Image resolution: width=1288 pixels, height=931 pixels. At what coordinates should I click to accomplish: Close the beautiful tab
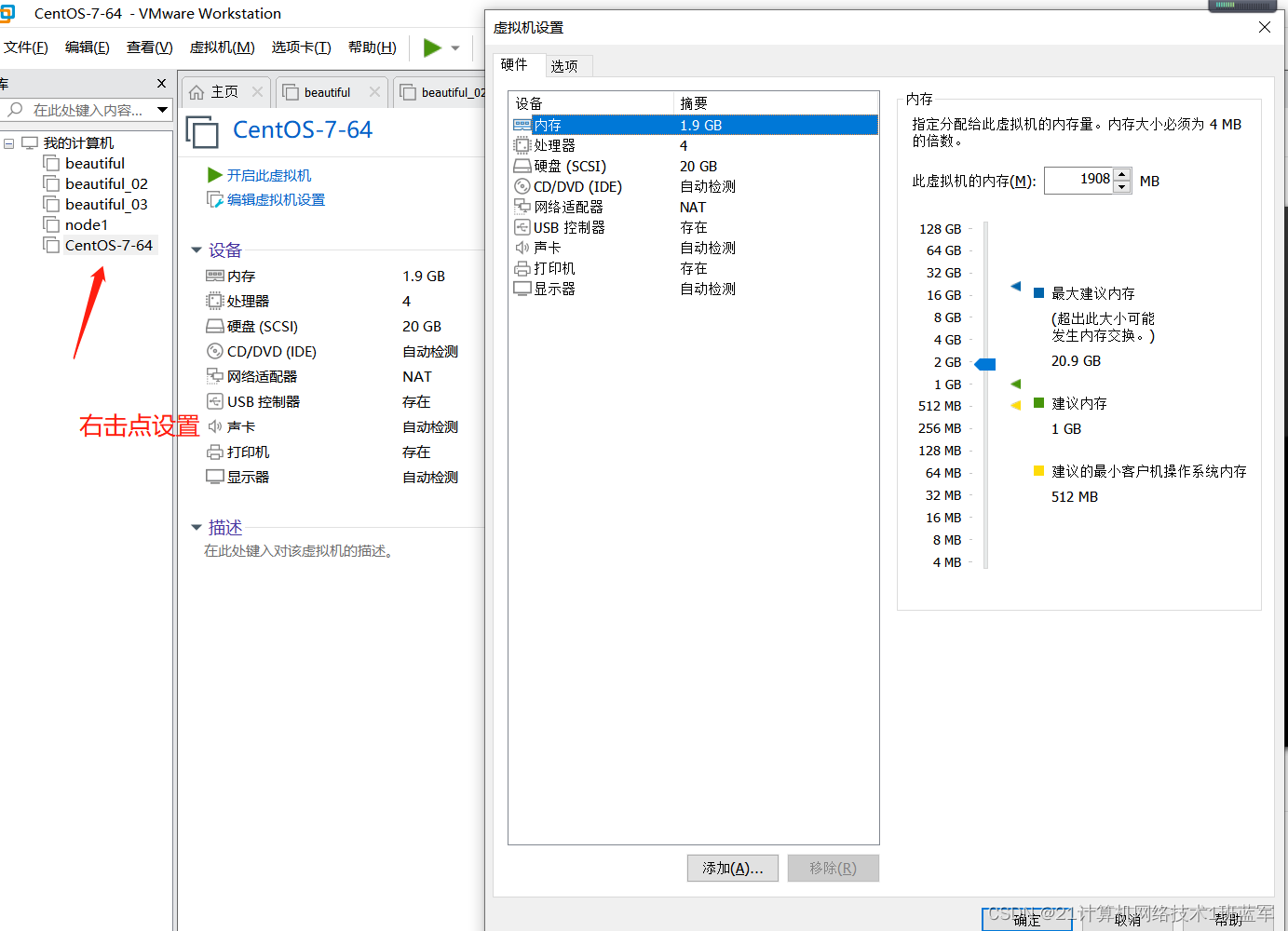point(374,92)
